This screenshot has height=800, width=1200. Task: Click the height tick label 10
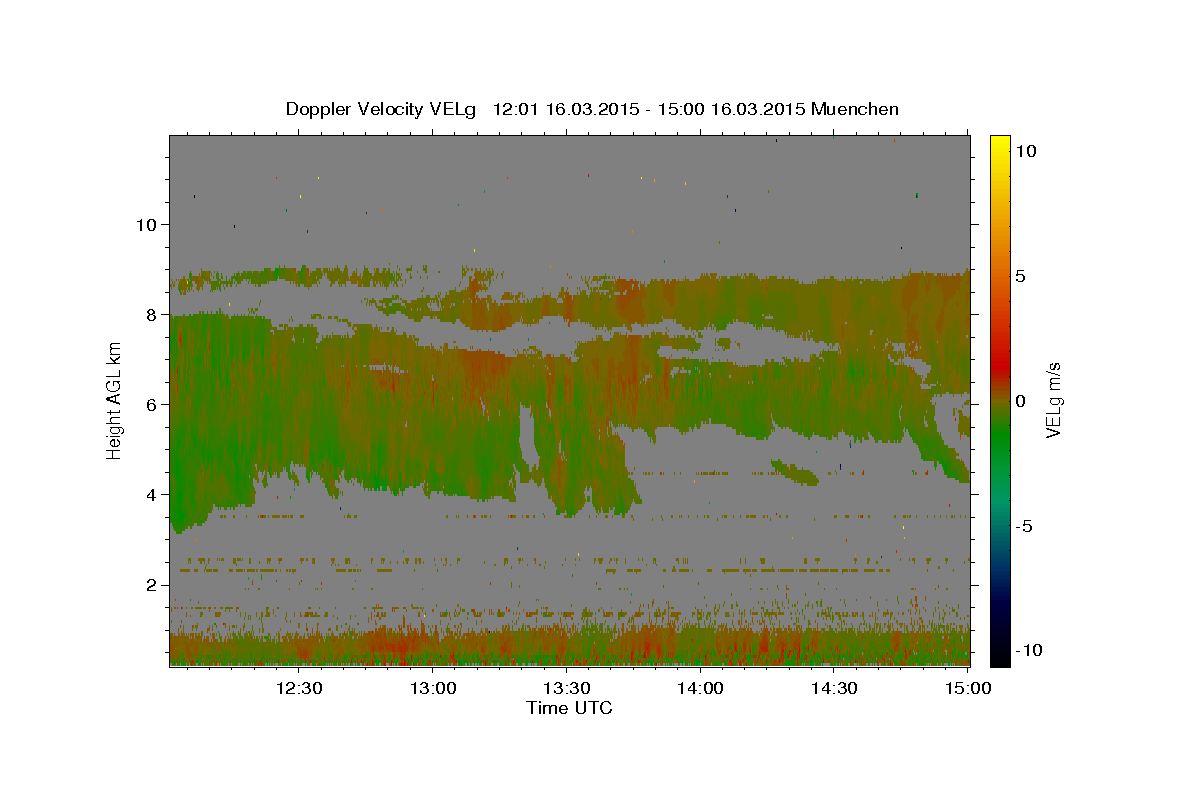[x=147, y=224]
